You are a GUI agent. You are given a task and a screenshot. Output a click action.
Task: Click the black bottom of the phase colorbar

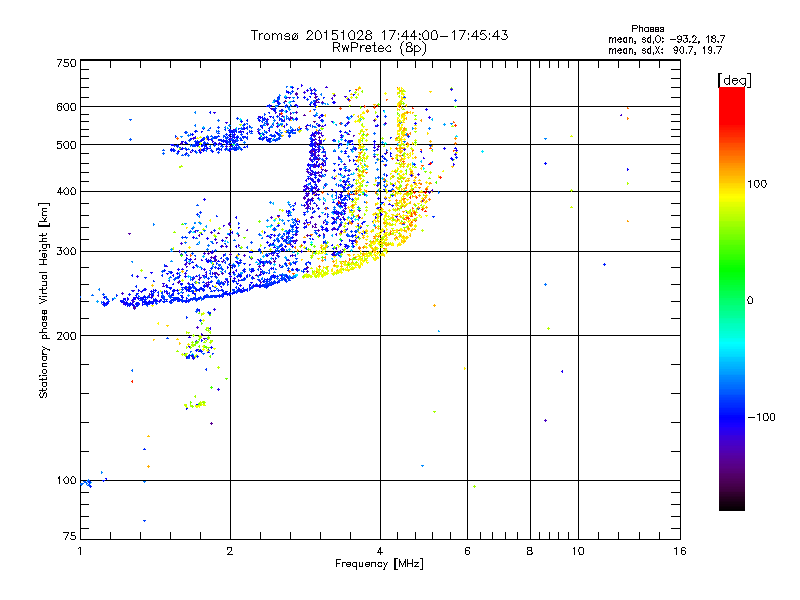tap(732, 503)
